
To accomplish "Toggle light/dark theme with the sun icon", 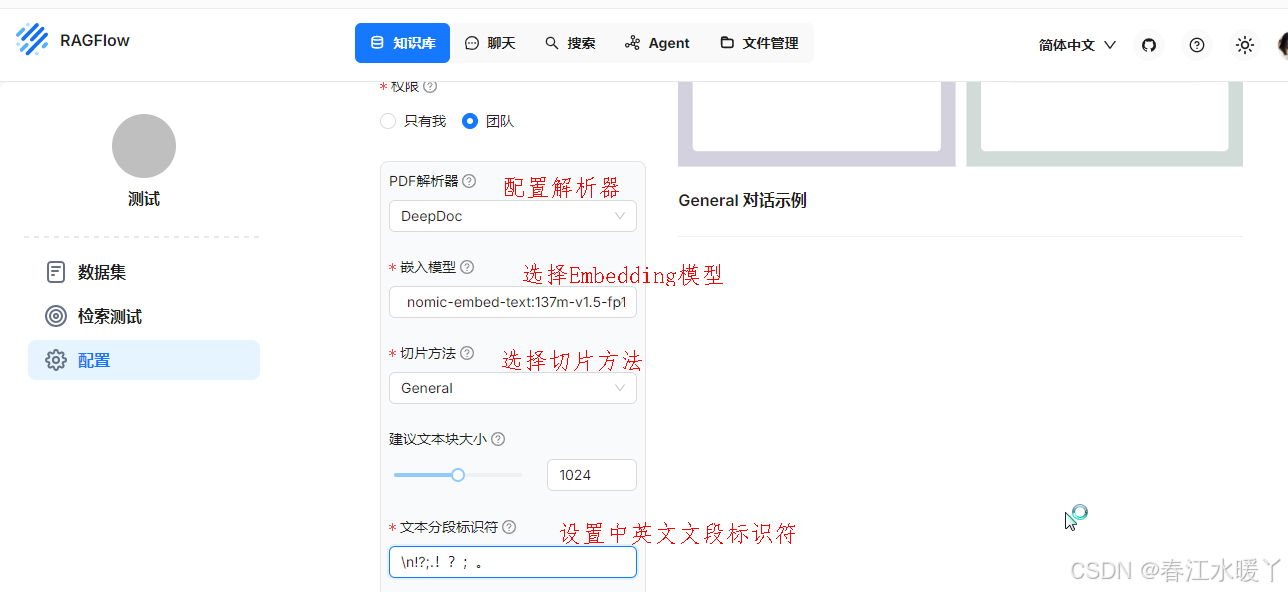I will [x=1244, y=44].
